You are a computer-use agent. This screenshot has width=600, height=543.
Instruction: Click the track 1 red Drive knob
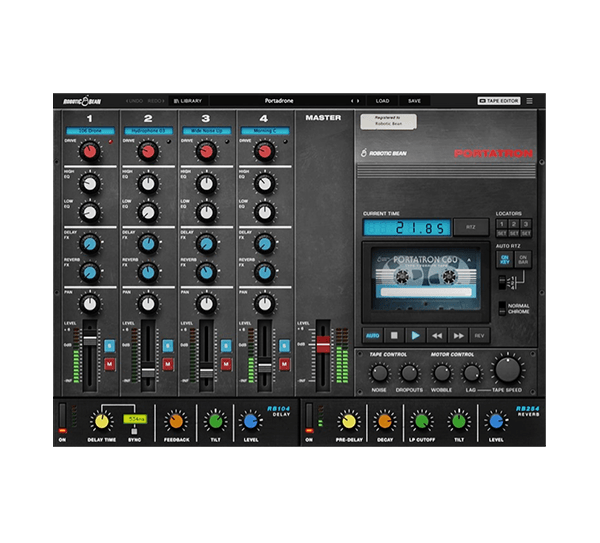pos(90,152)
